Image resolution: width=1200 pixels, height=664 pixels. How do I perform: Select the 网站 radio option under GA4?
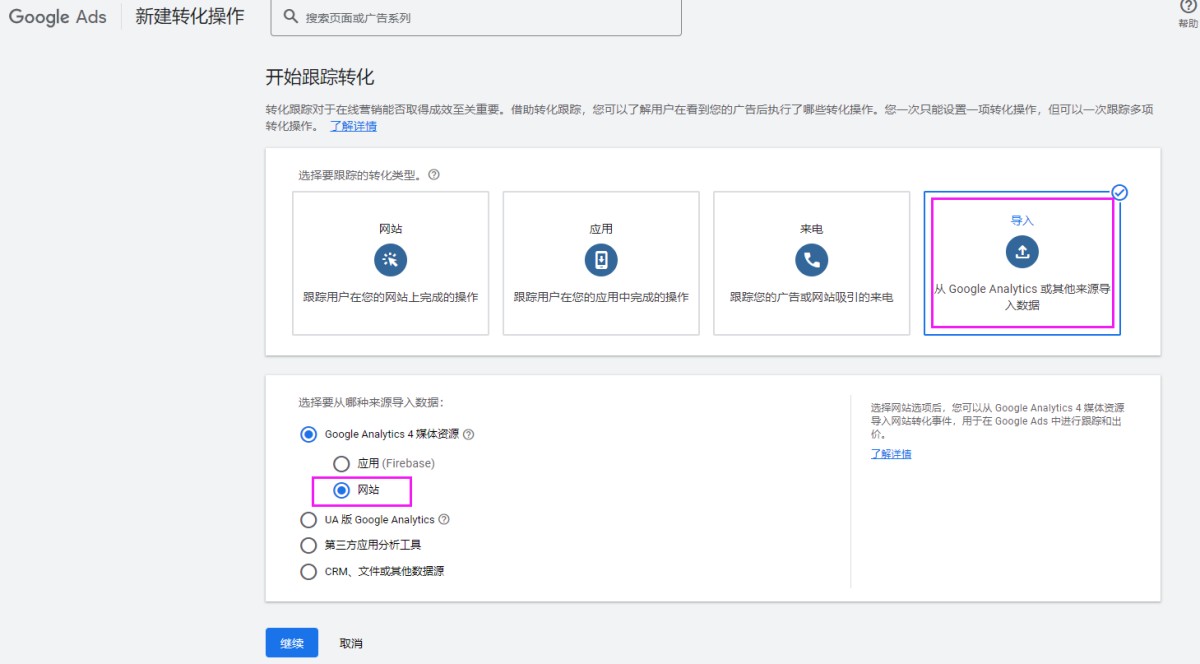341,490
